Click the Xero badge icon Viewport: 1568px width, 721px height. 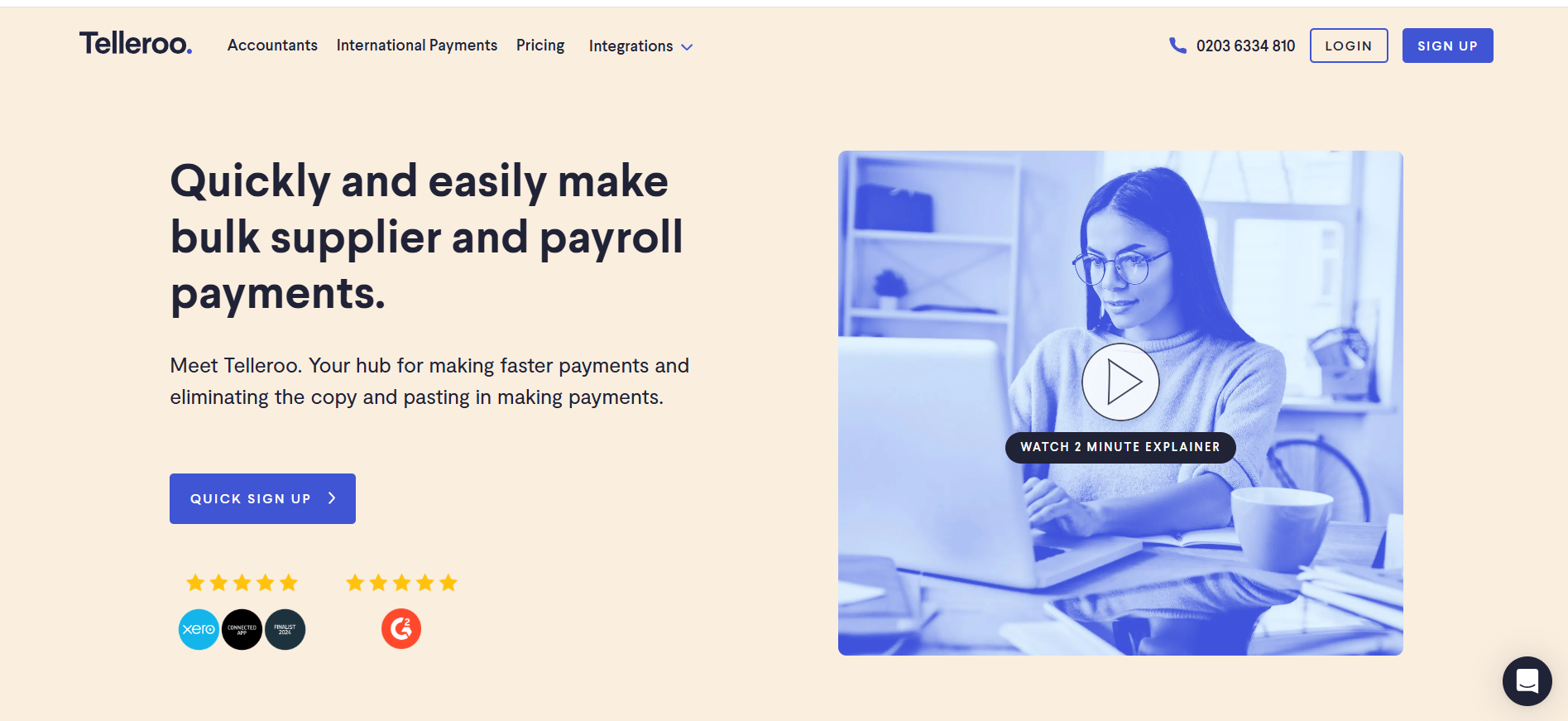pos(199,630)
